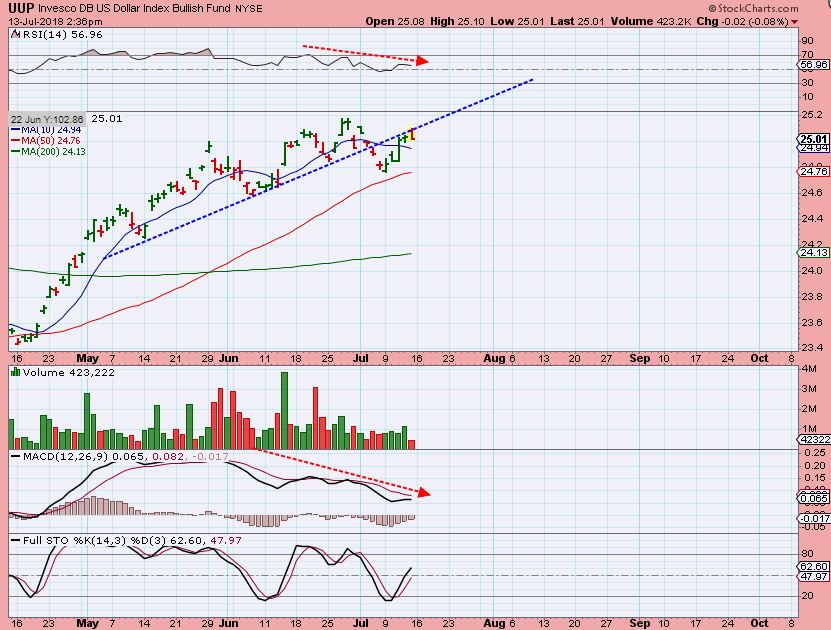Click the RSI(14) 56.96 indicator label
This screenshot has height=630, width=831.
pyautogui.click(x=62, y=34)
